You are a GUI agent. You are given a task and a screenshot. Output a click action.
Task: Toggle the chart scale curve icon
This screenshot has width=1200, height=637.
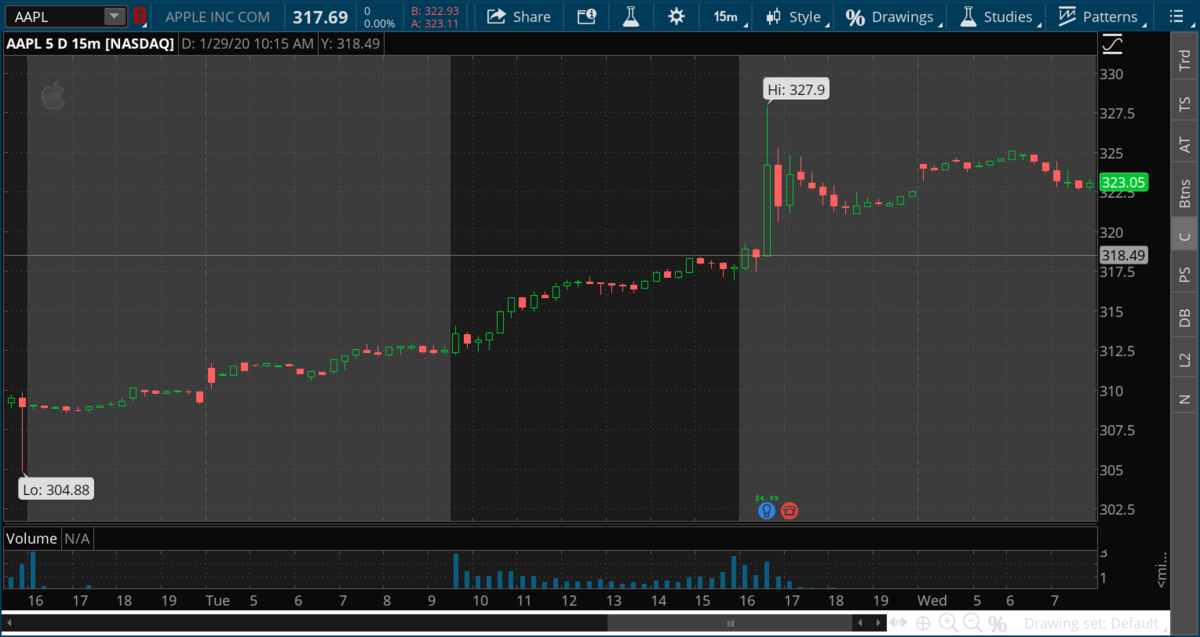[1113, 44]
